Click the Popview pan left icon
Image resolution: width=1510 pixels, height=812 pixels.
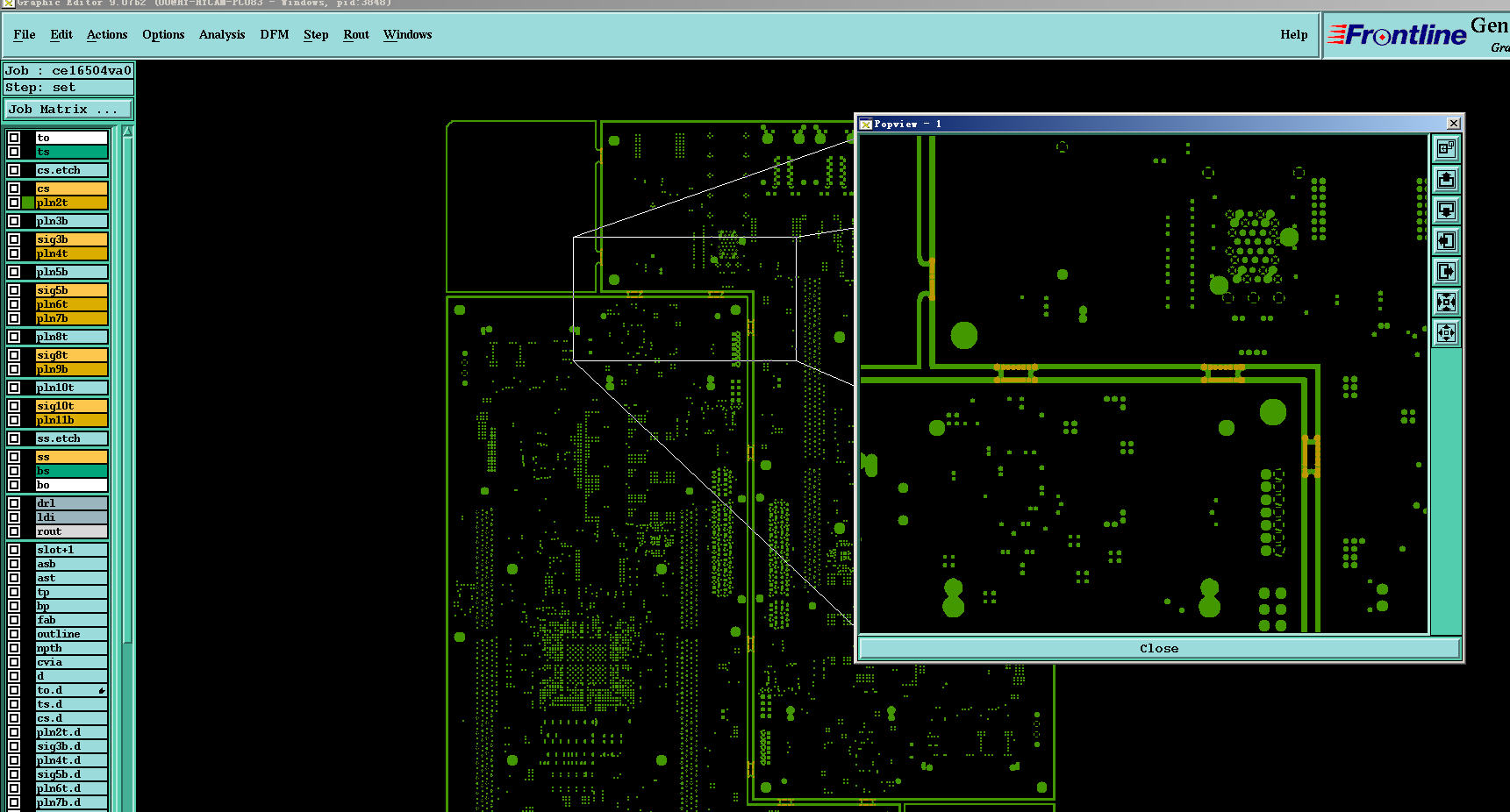click(1446, 241)
